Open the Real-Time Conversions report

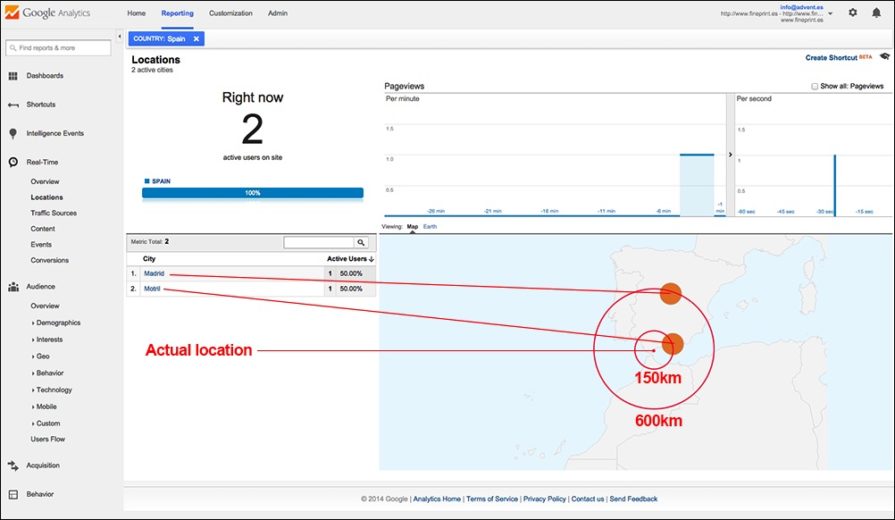click(50, 260)
